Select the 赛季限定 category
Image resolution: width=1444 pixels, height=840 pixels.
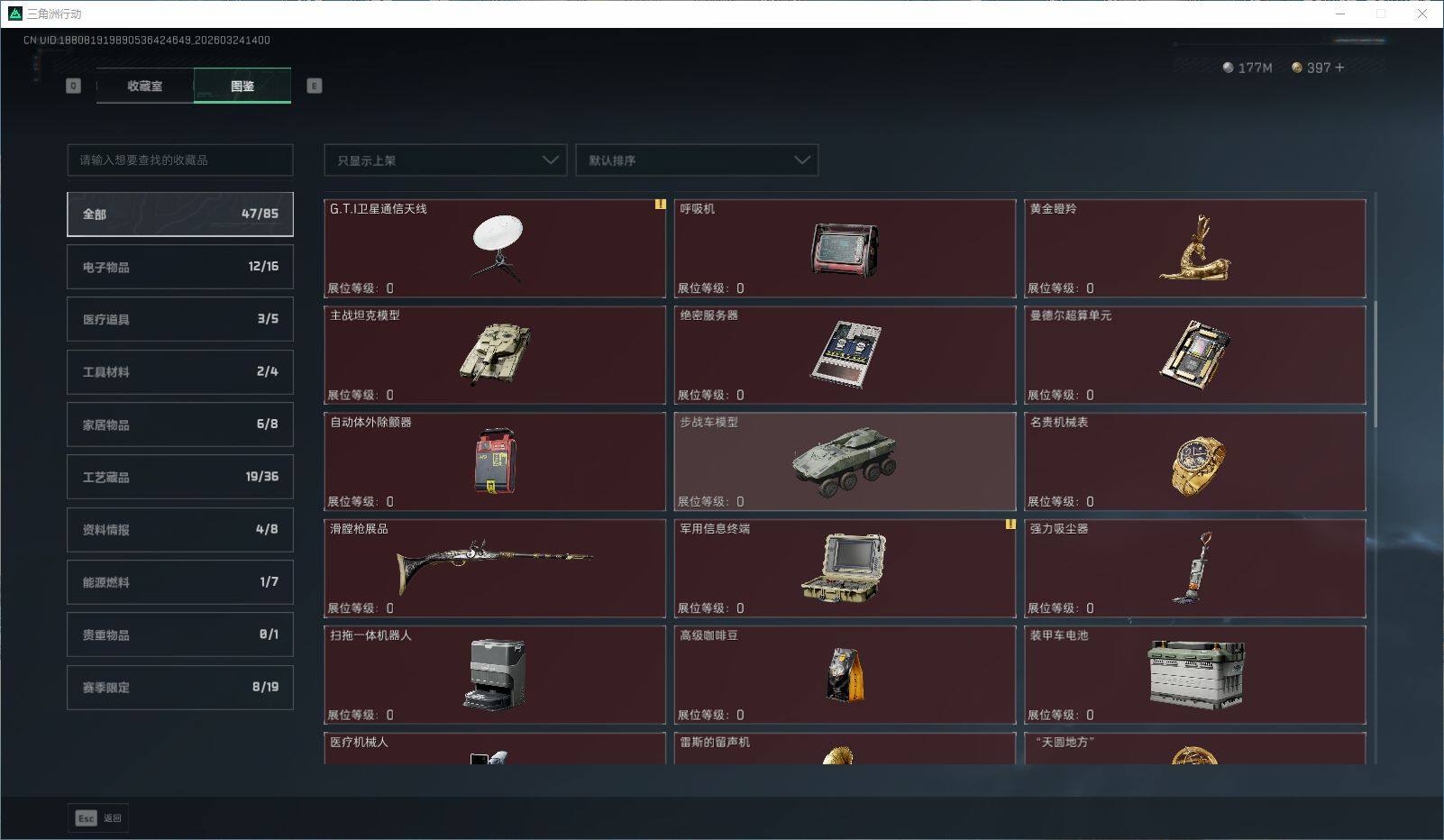click(179, 687)
